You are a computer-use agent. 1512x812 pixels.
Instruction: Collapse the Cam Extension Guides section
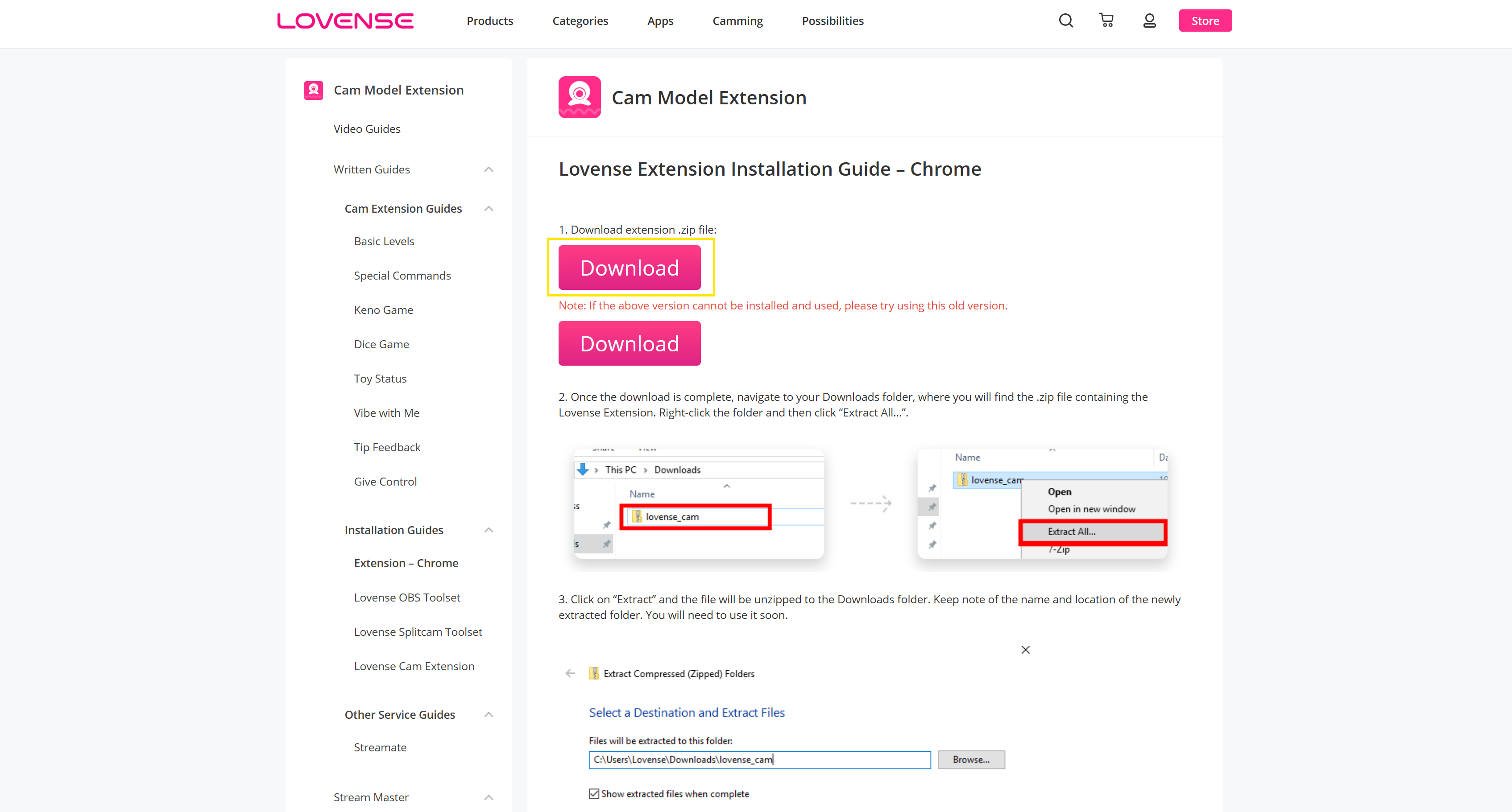pos(489,209)
